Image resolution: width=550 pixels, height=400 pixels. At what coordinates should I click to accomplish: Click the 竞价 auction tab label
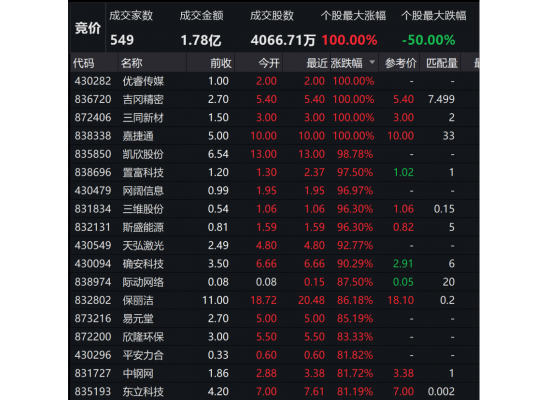tap(88, 28)
